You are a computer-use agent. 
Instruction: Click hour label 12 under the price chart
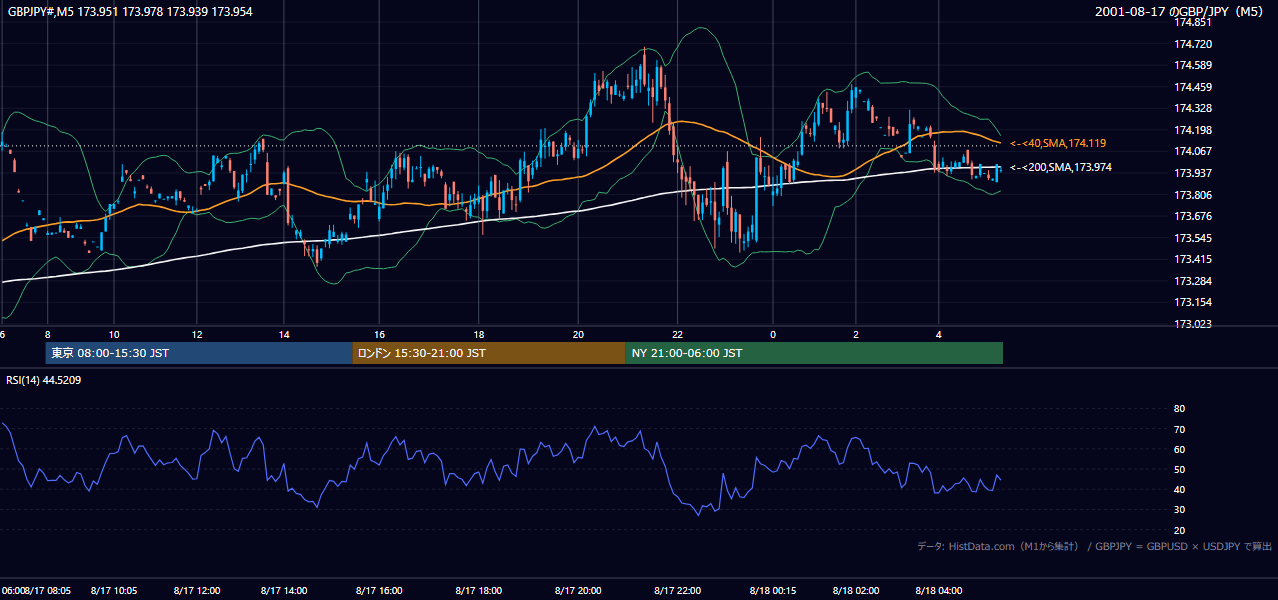[197, 334]
